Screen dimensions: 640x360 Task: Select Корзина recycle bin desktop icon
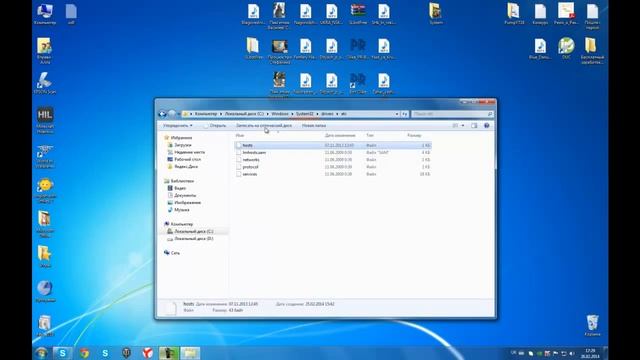(x=592, y=325)
